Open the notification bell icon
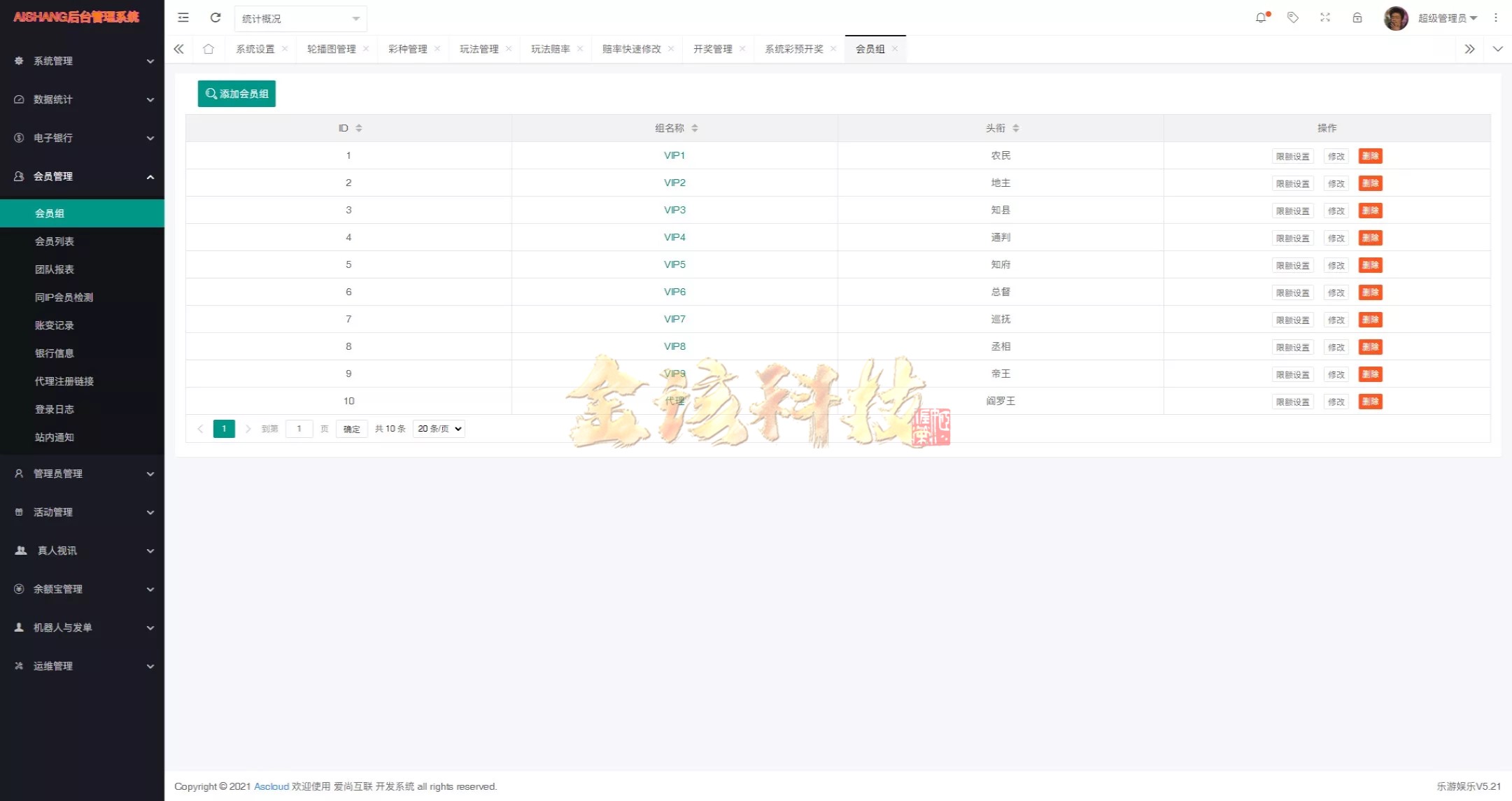 point(1262,17)
